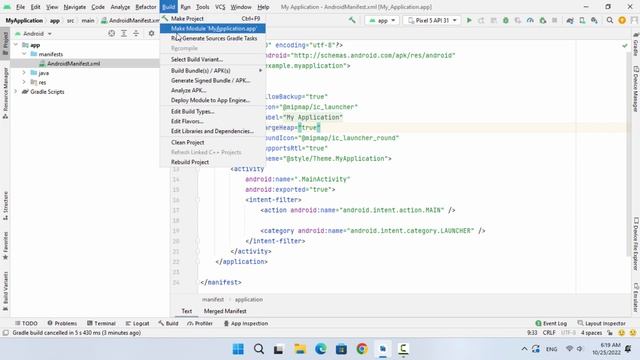Switch to the Merged Manifest tab
The height and width of the screenshot is (360, 640).
pos(225,311)
